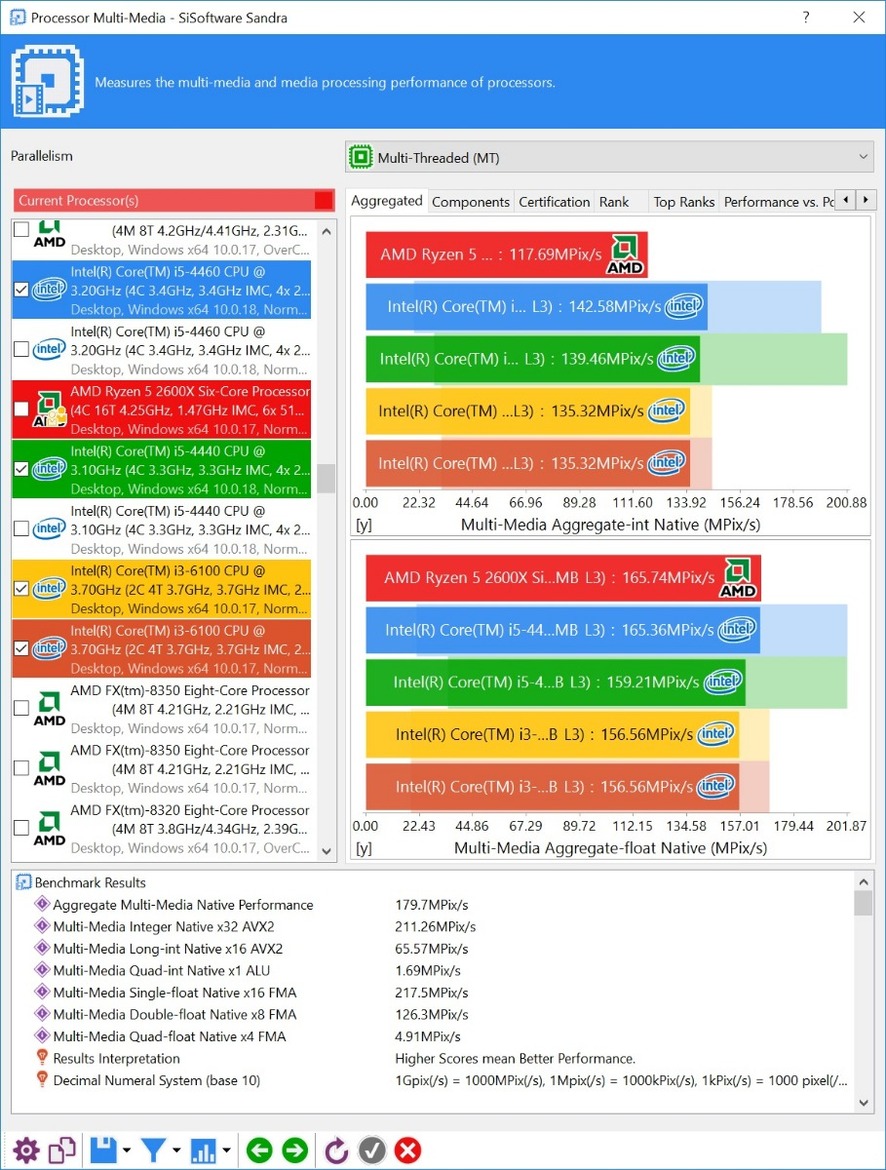
Task: Click the help question mark in title bar
Action: (805, 17)
